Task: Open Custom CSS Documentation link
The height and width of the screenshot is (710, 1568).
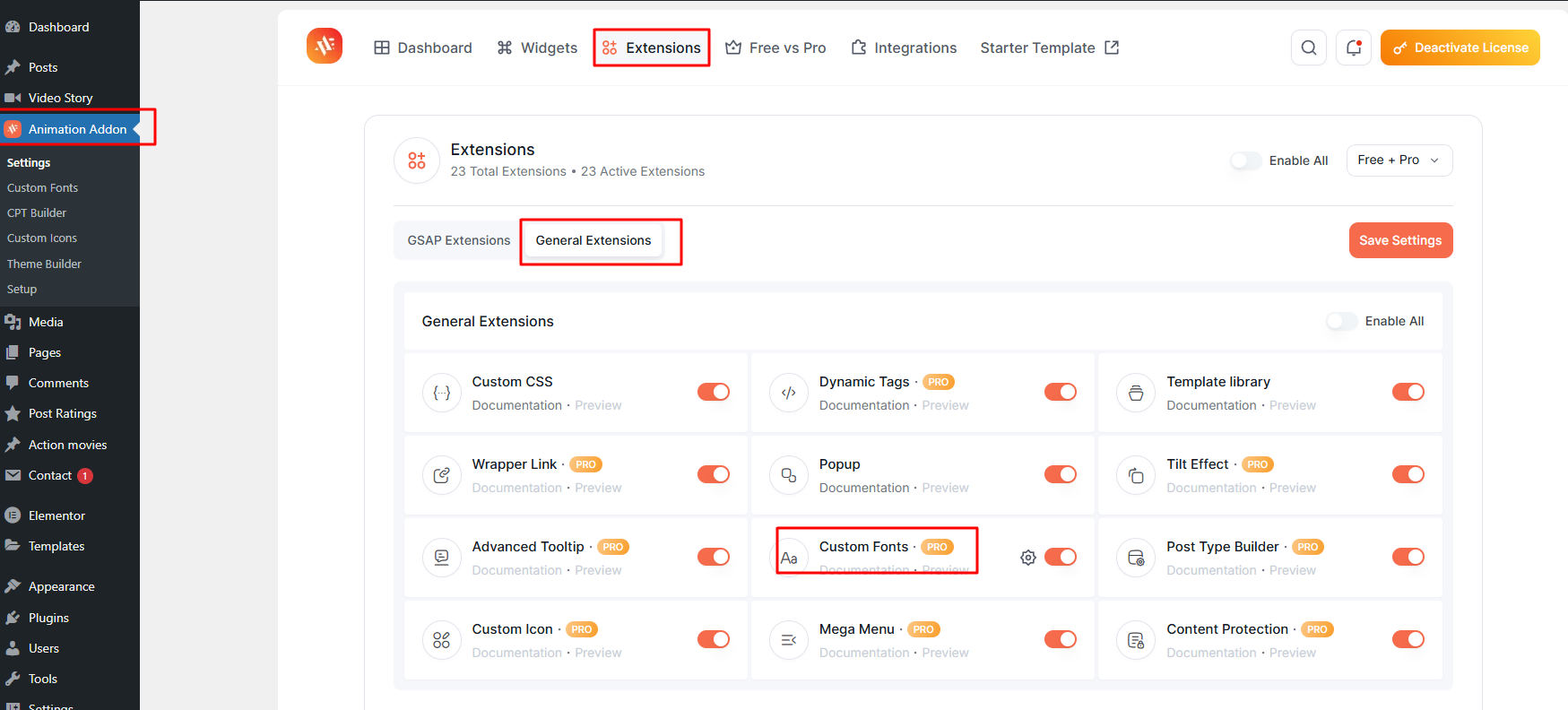Action: [517, 405]
